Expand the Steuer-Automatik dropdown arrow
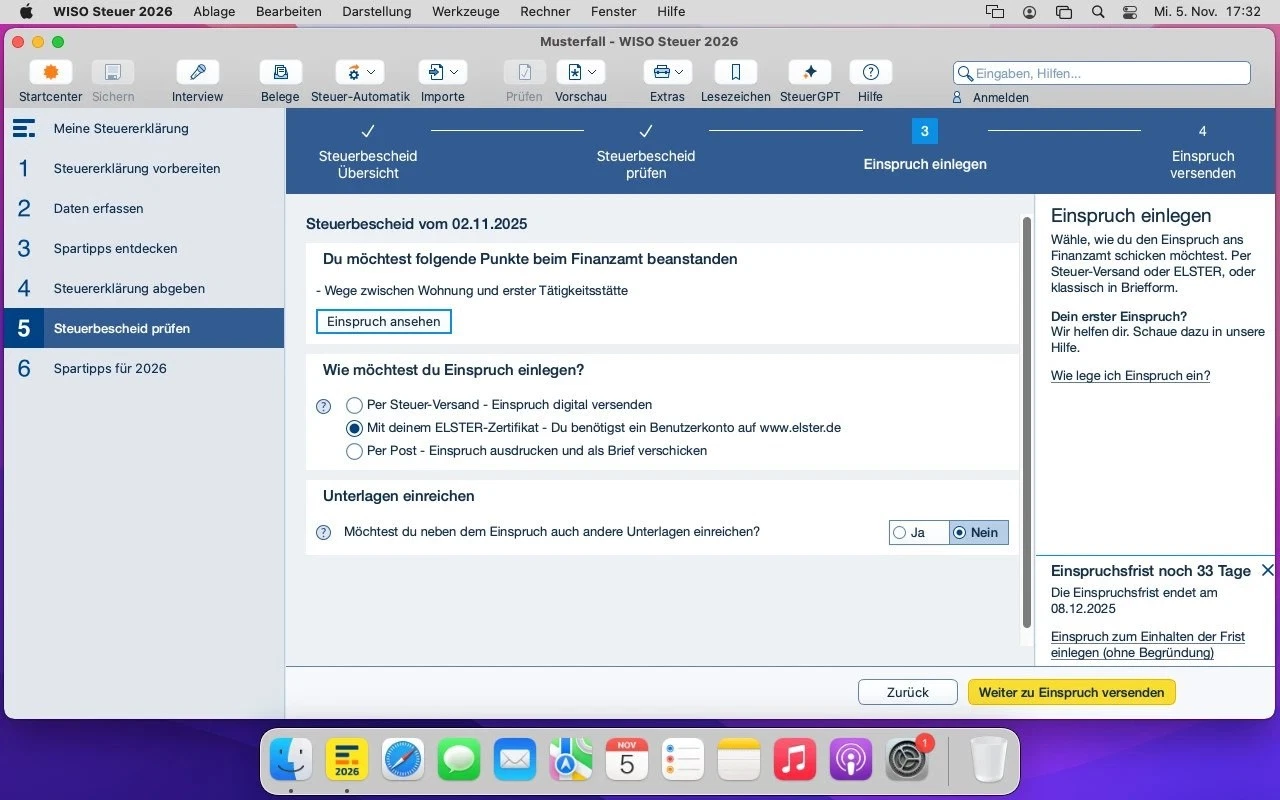 [371, 72]
